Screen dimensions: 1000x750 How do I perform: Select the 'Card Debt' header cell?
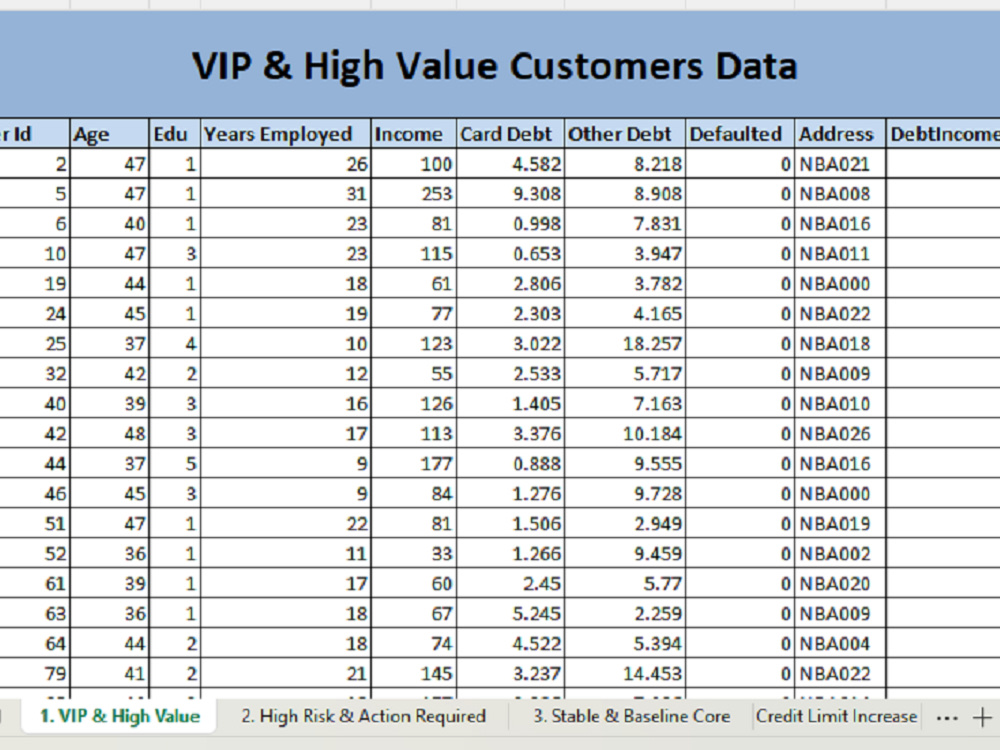[510, 134]
